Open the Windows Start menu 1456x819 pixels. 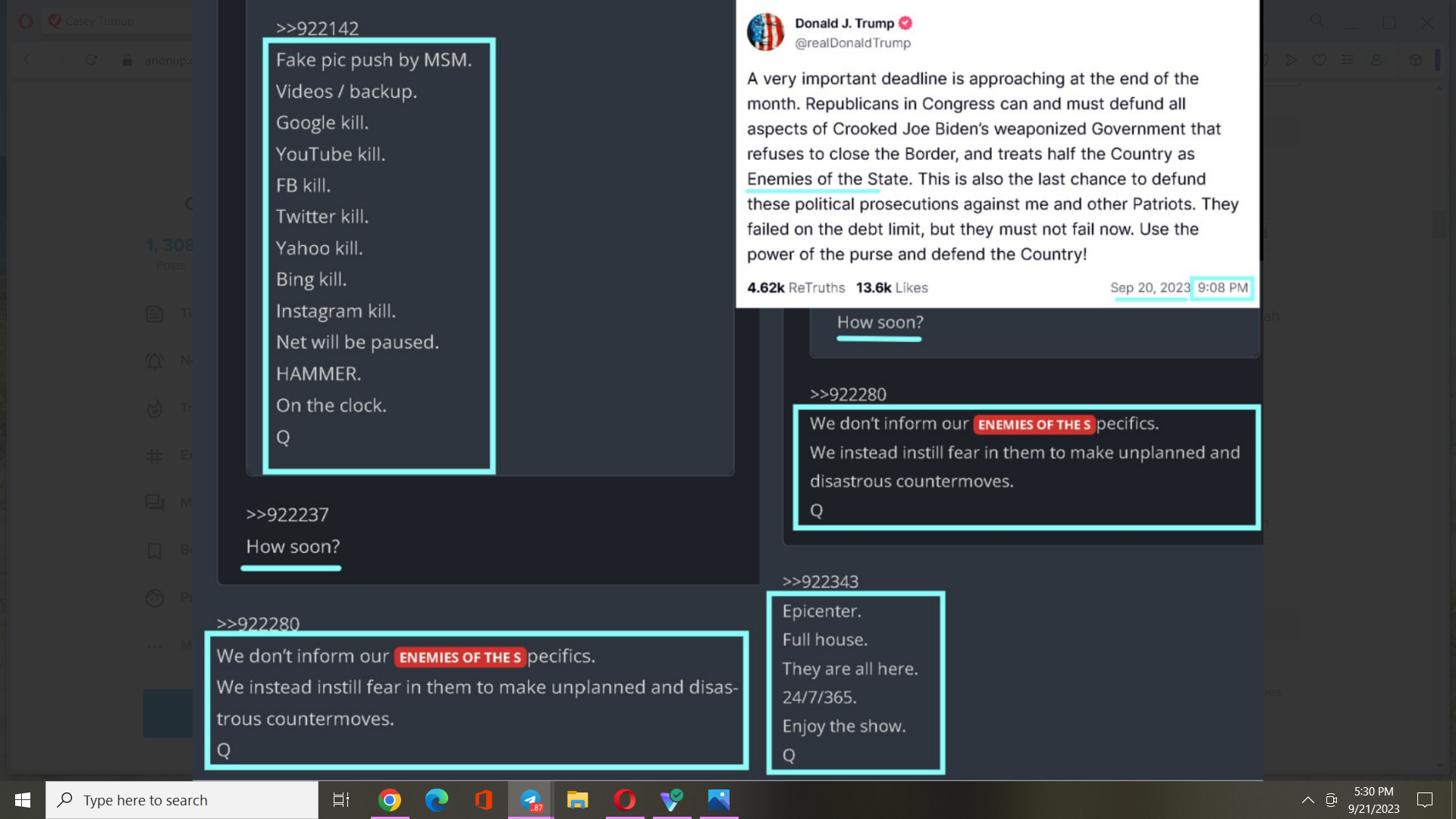click(x=23, y=800)
